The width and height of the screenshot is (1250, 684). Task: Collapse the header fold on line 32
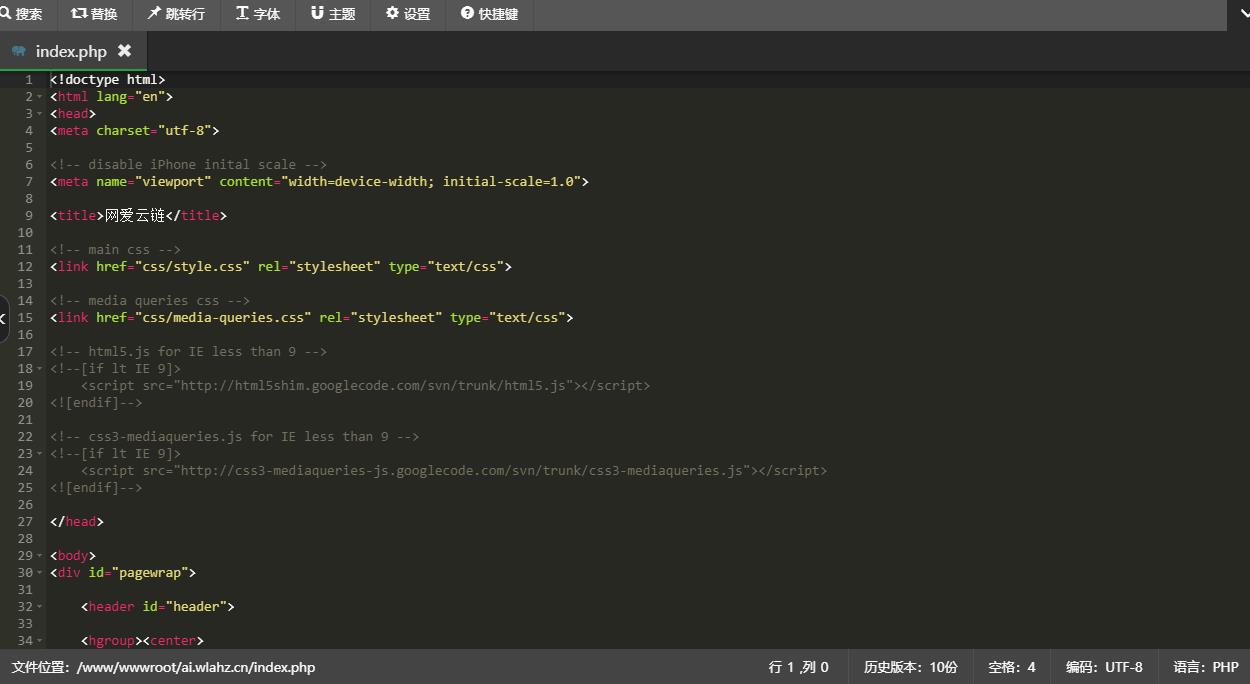[40, 607]
